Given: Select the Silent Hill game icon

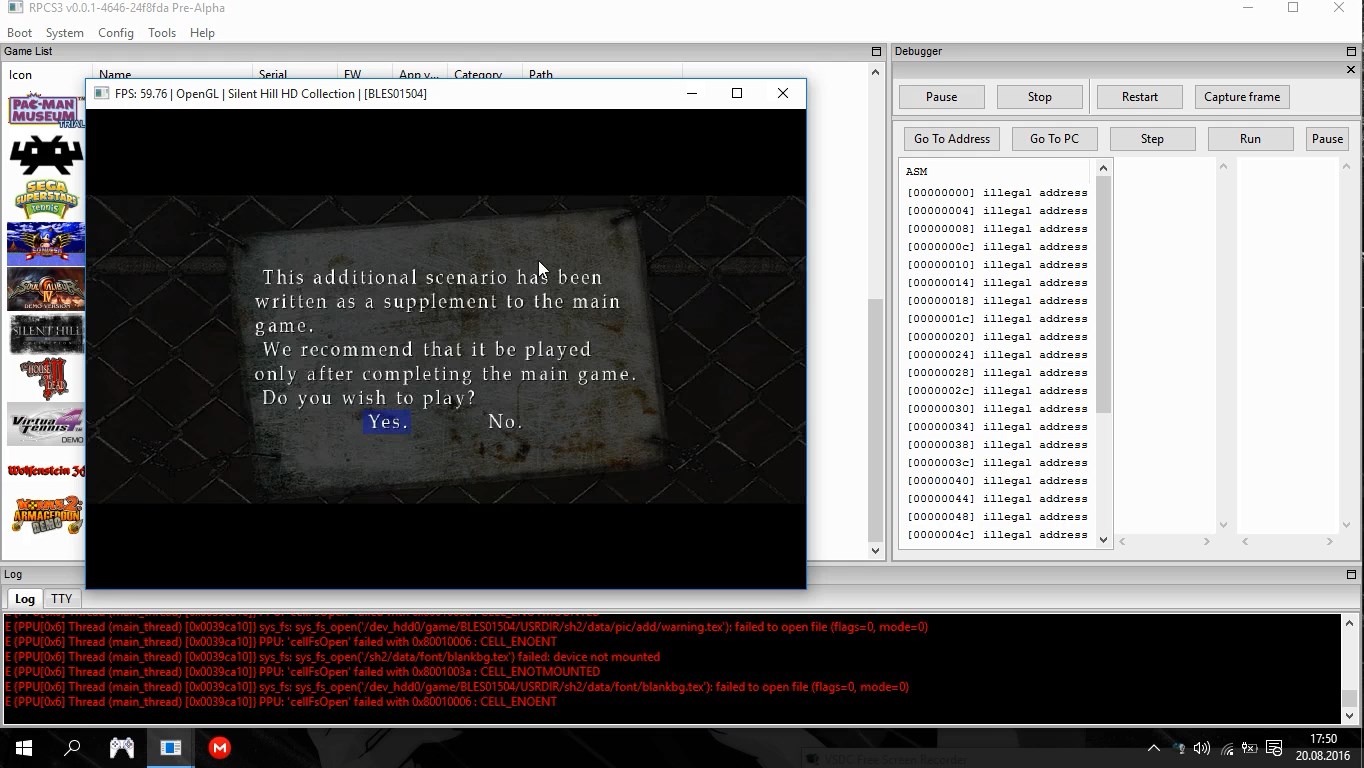Looking at the screenshot, I should point(45,334).
